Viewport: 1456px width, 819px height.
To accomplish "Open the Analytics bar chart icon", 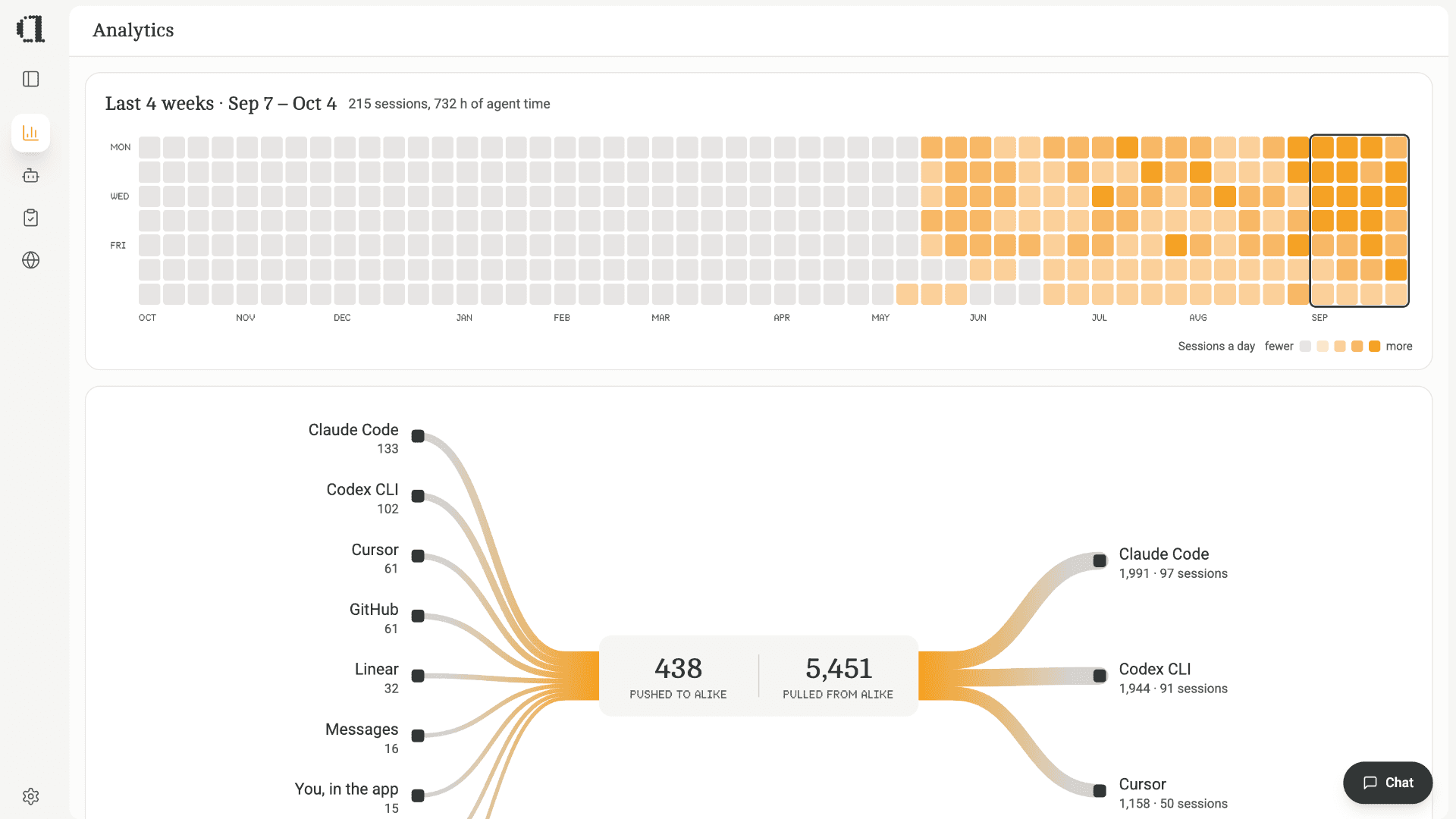I will 30,133.
